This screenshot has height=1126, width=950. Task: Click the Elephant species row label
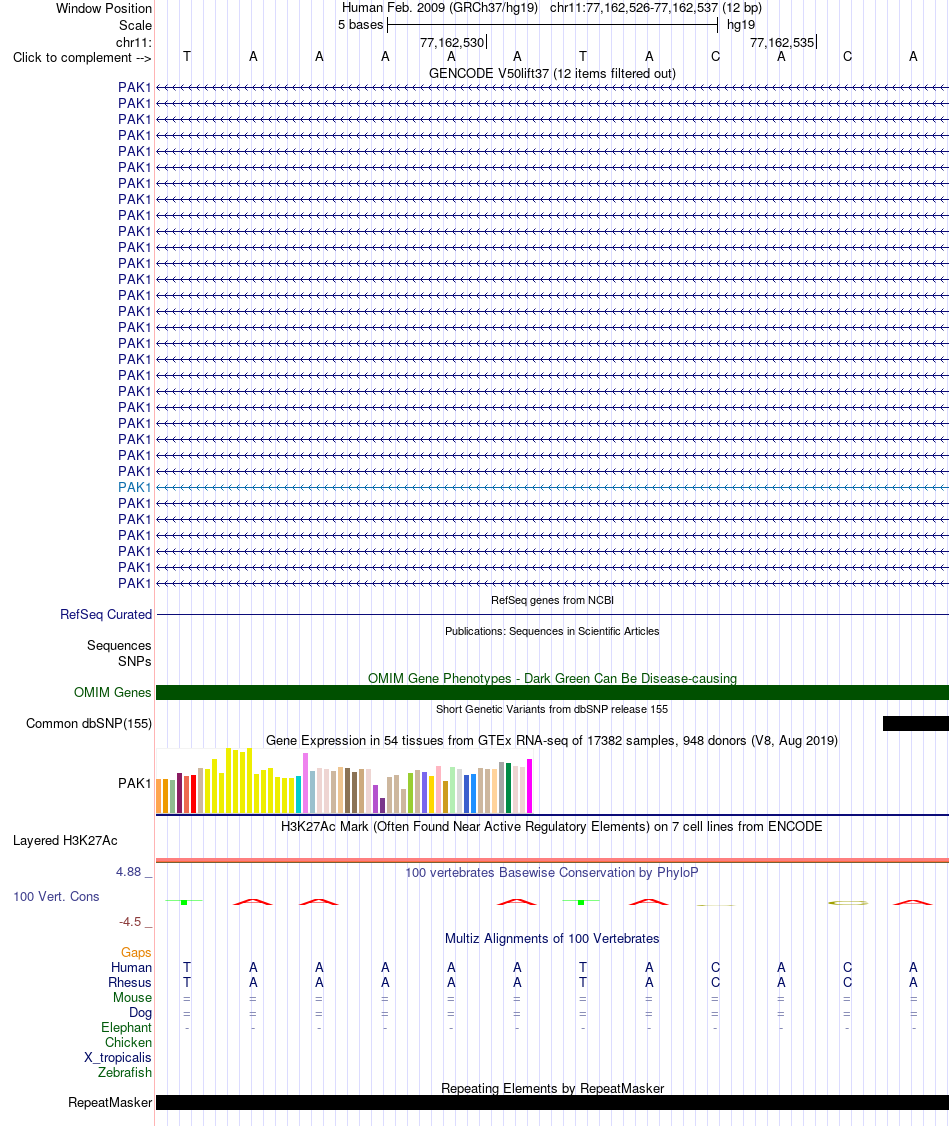pyautogui.click(x=126, y=1028)
